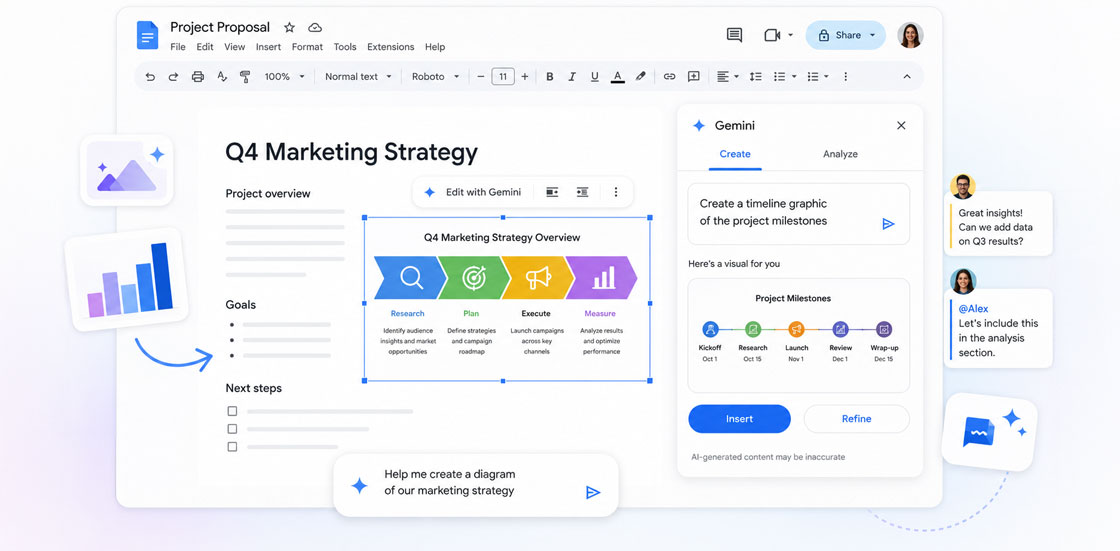The image size is (1120, 551).
Task: Expand the video call dropdown arrow
Action: [791, 35]
